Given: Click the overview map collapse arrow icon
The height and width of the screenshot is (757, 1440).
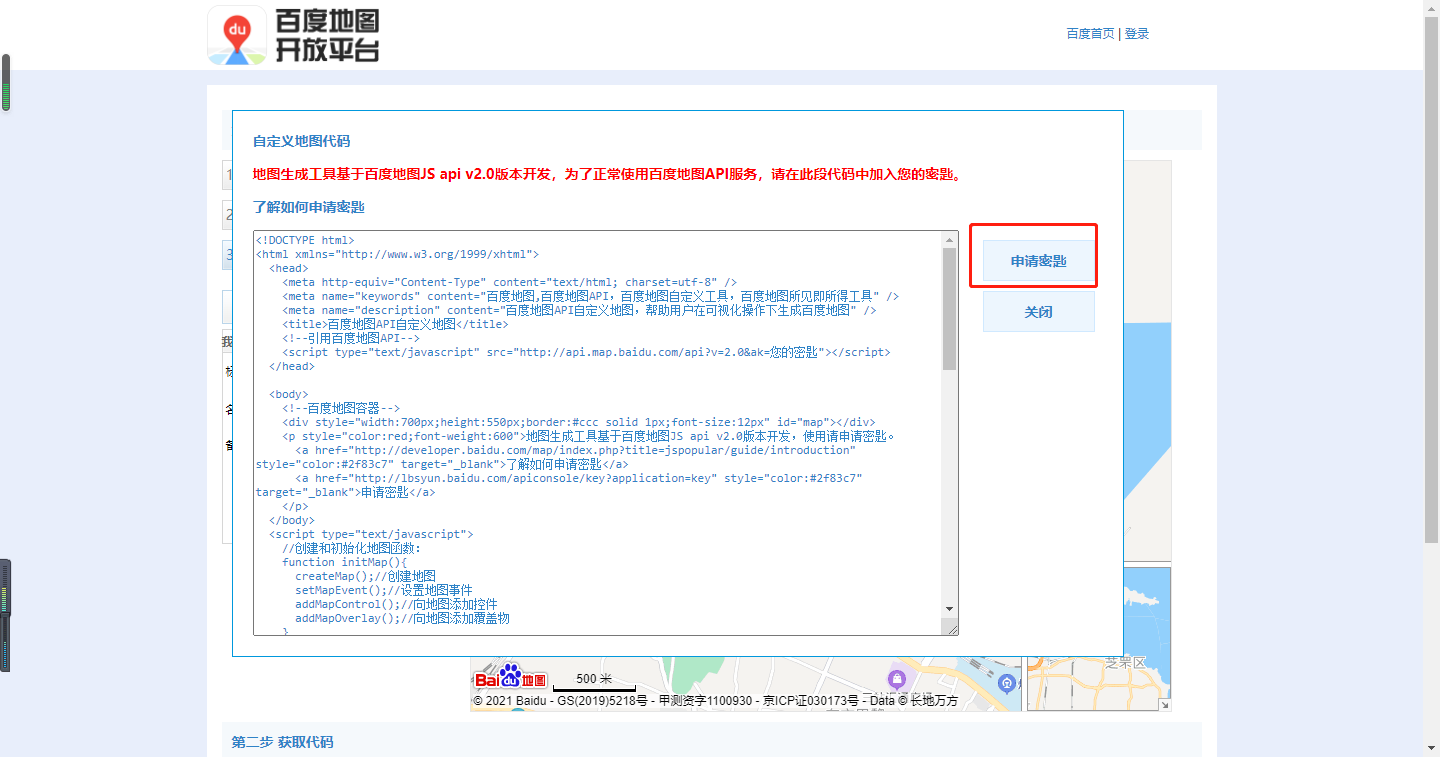Looking at the screenshot, I should point(1164,705).
